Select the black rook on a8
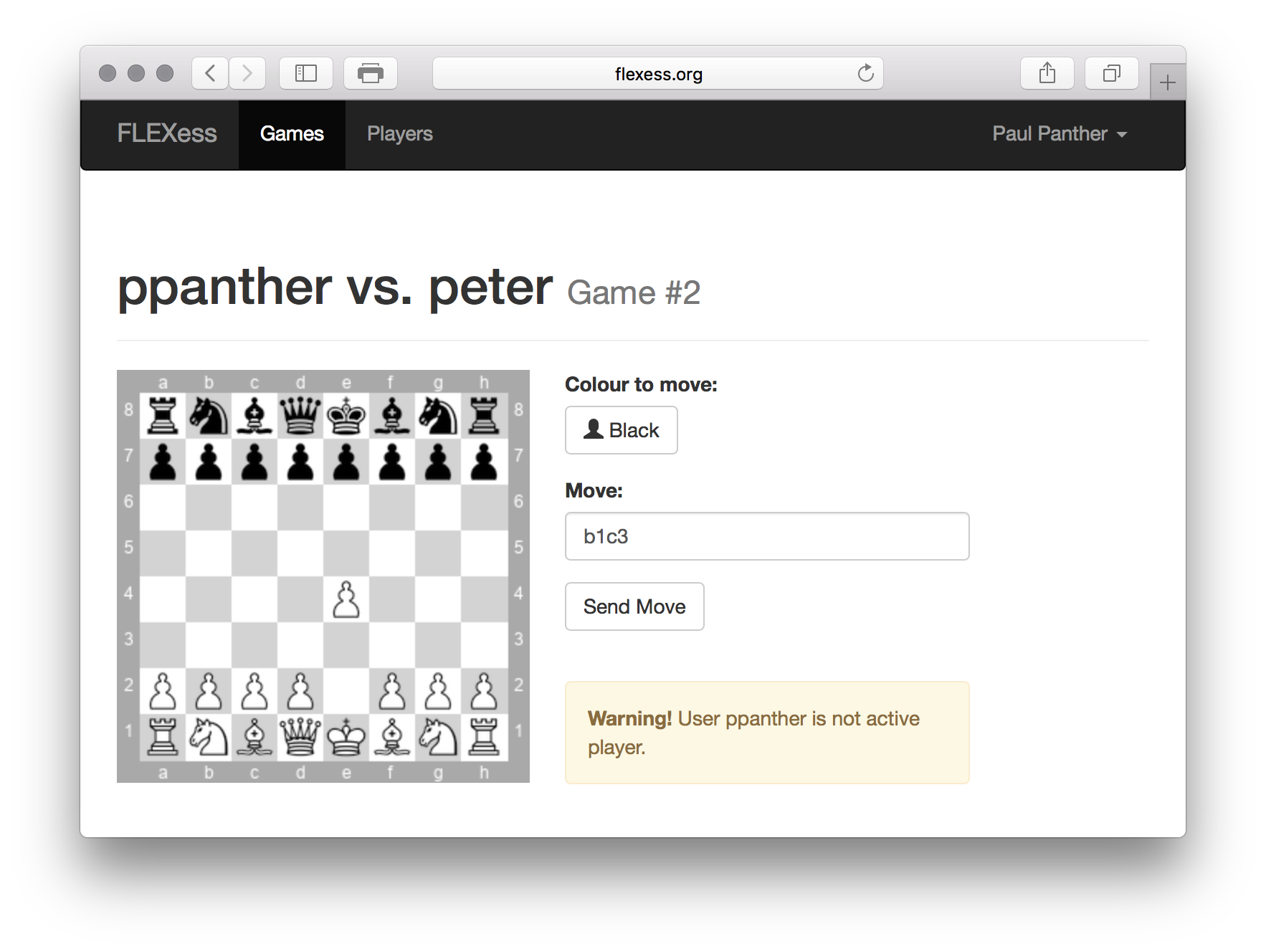The image size is (1266, 952). coord(163,416)
